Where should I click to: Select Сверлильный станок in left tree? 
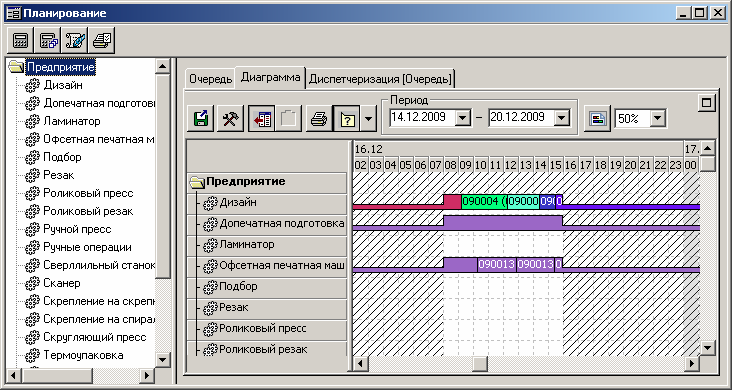click(x=99, y=265)
